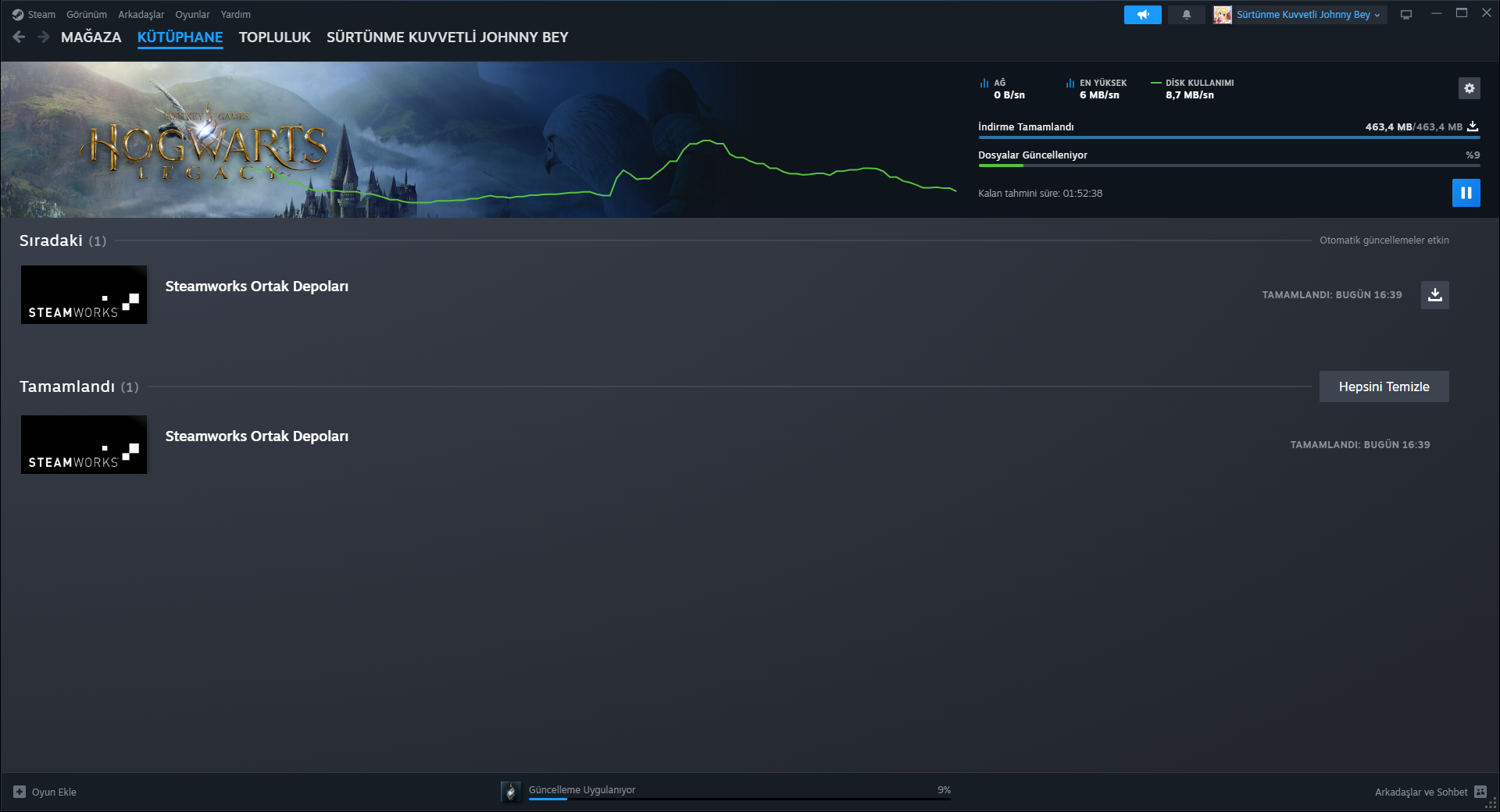Click the %9 update percentage
Viewport: 1500px width, 812px height.
click(x=1473, y=155)
